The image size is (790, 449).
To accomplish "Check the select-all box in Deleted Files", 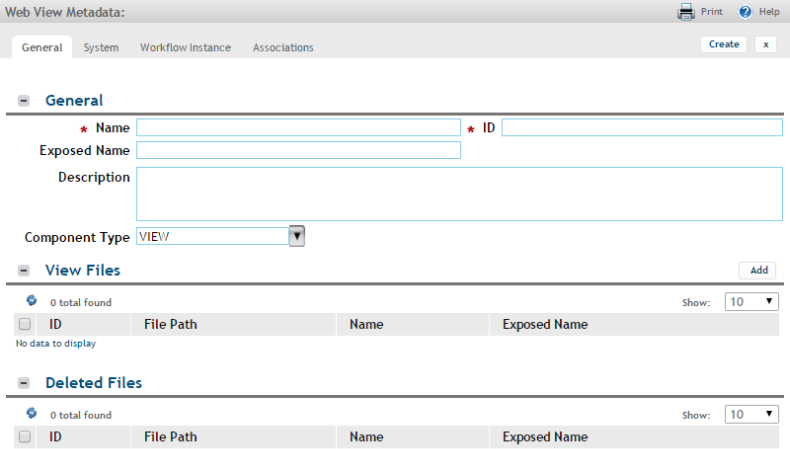I will tap(25, 436).
